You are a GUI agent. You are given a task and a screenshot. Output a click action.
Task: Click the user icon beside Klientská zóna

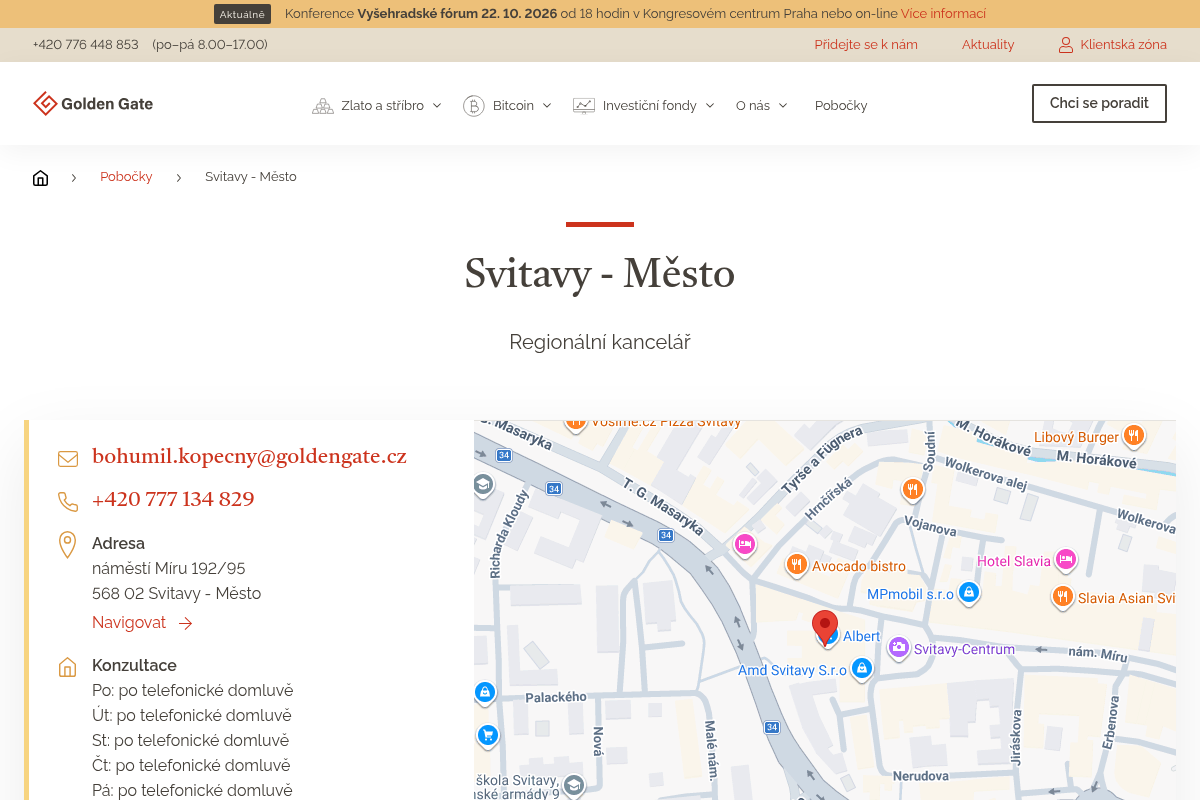click(x=1065, y=45)
